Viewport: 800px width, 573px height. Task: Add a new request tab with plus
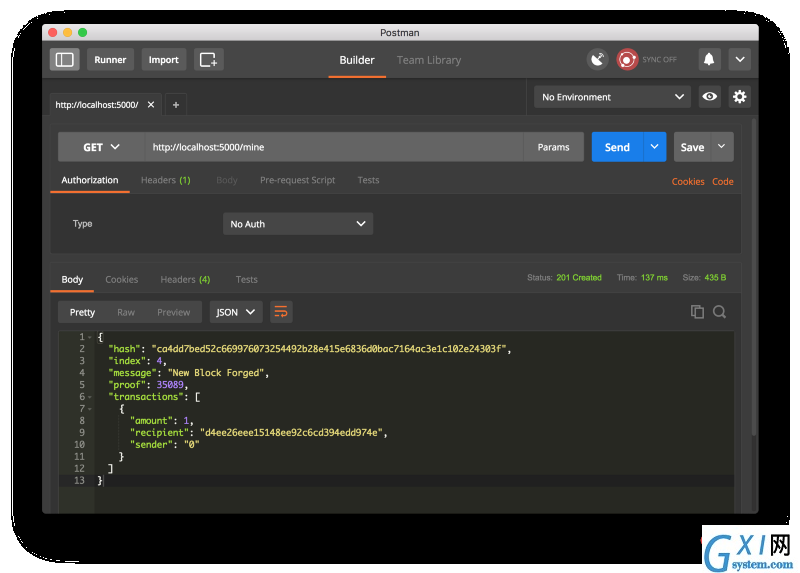(176, 105)
